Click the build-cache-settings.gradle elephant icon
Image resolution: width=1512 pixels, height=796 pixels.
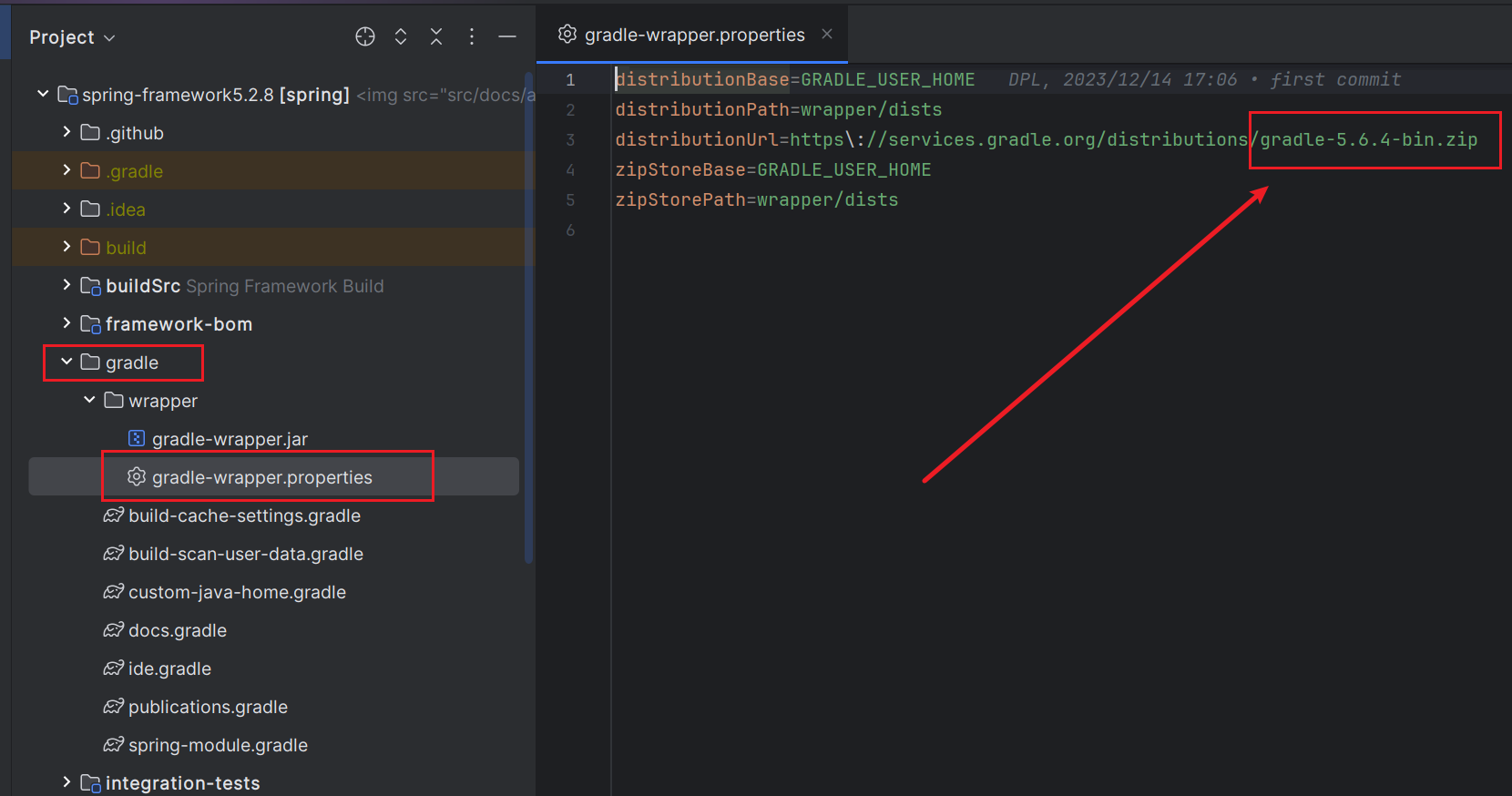(x=114, y=515)
